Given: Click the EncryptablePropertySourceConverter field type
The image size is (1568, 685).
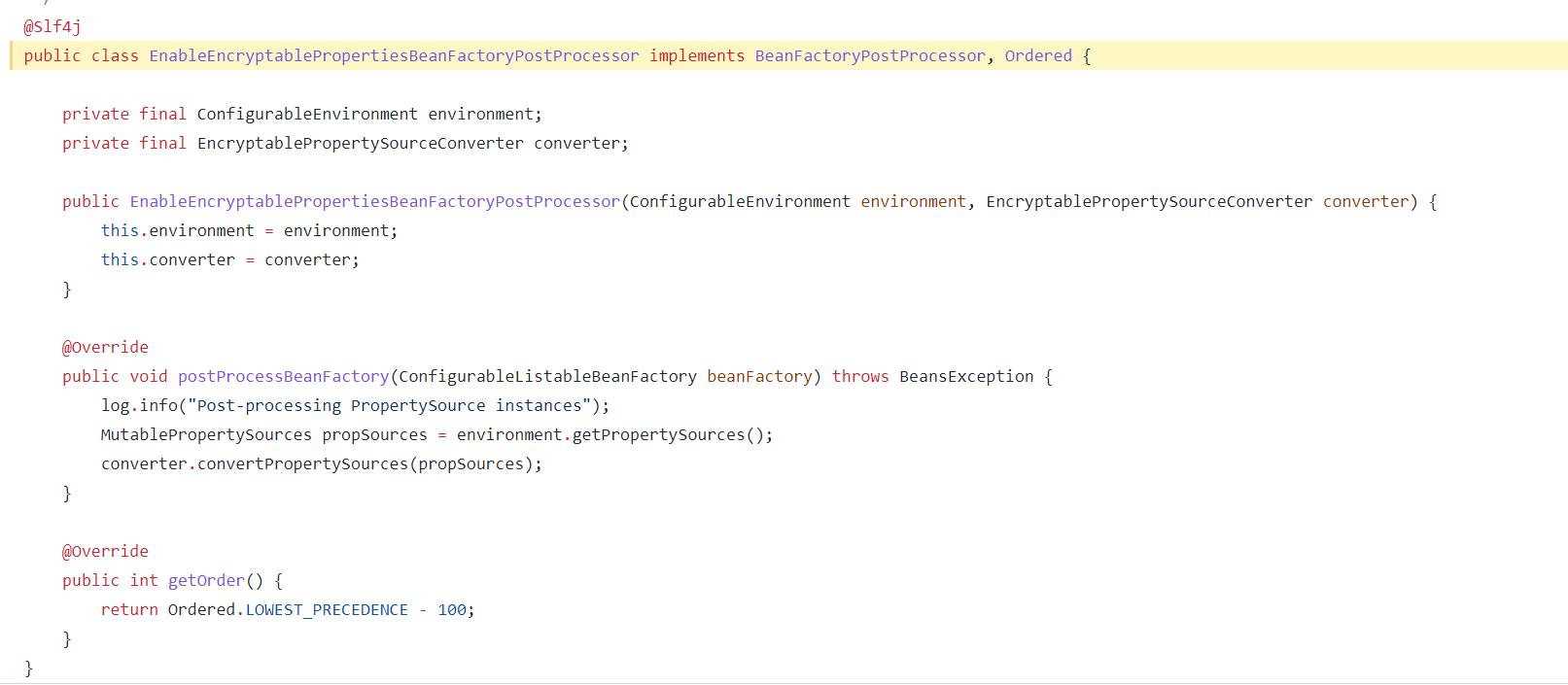Looking at the screenshot, I should [x=360, y=144].
